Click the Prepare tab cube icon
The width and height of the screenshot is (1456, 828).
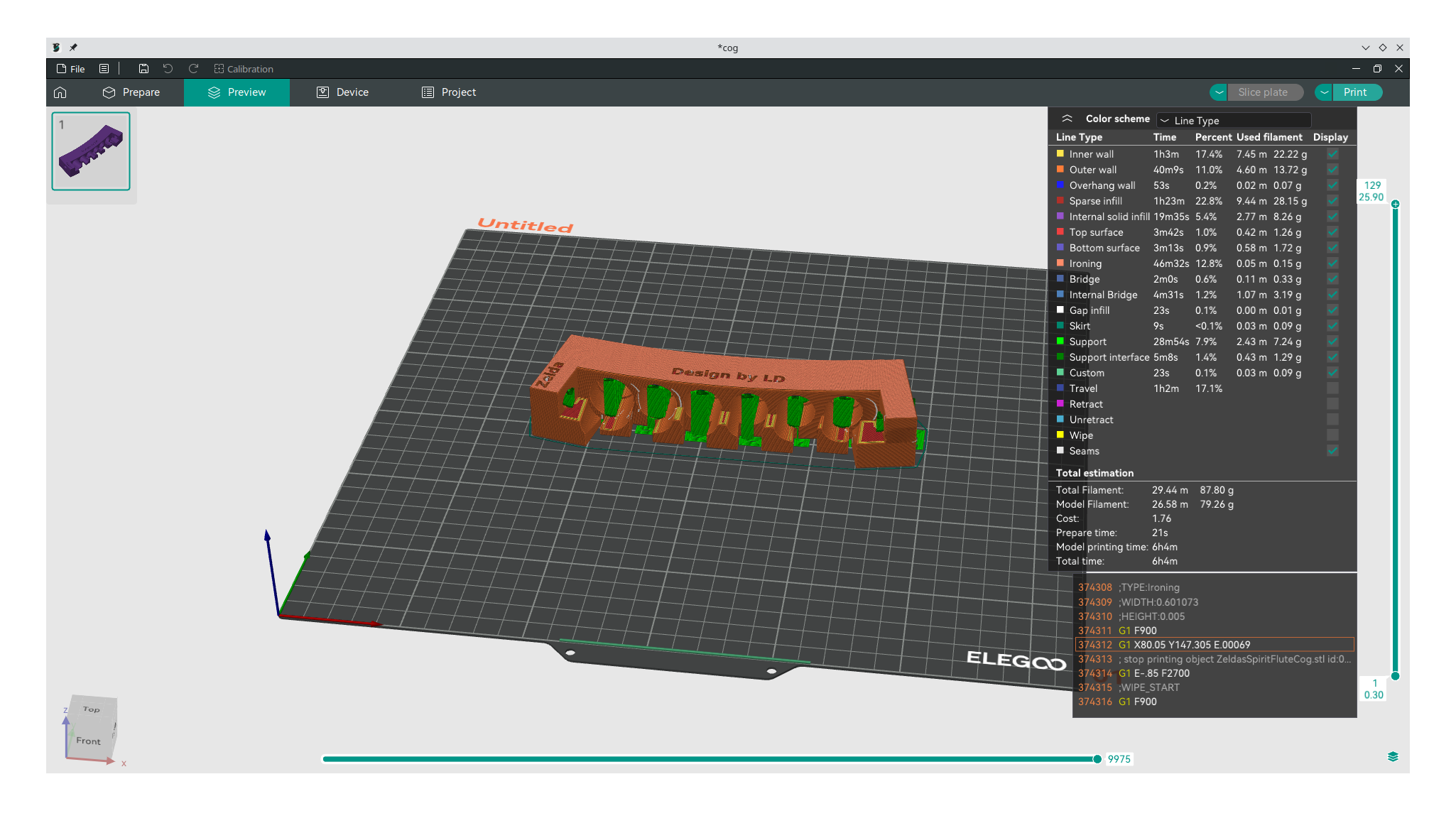(109, 92)
